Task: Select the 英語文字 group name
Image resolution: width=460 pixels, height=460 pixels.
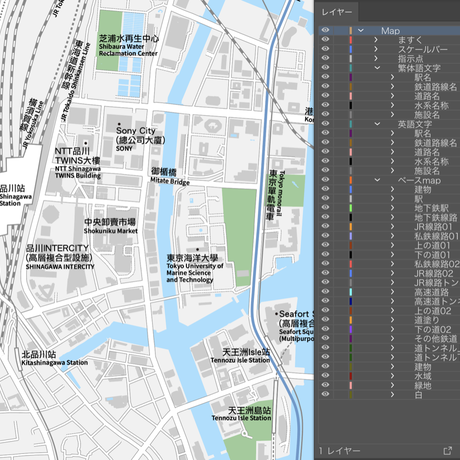Action: [415, 124]
